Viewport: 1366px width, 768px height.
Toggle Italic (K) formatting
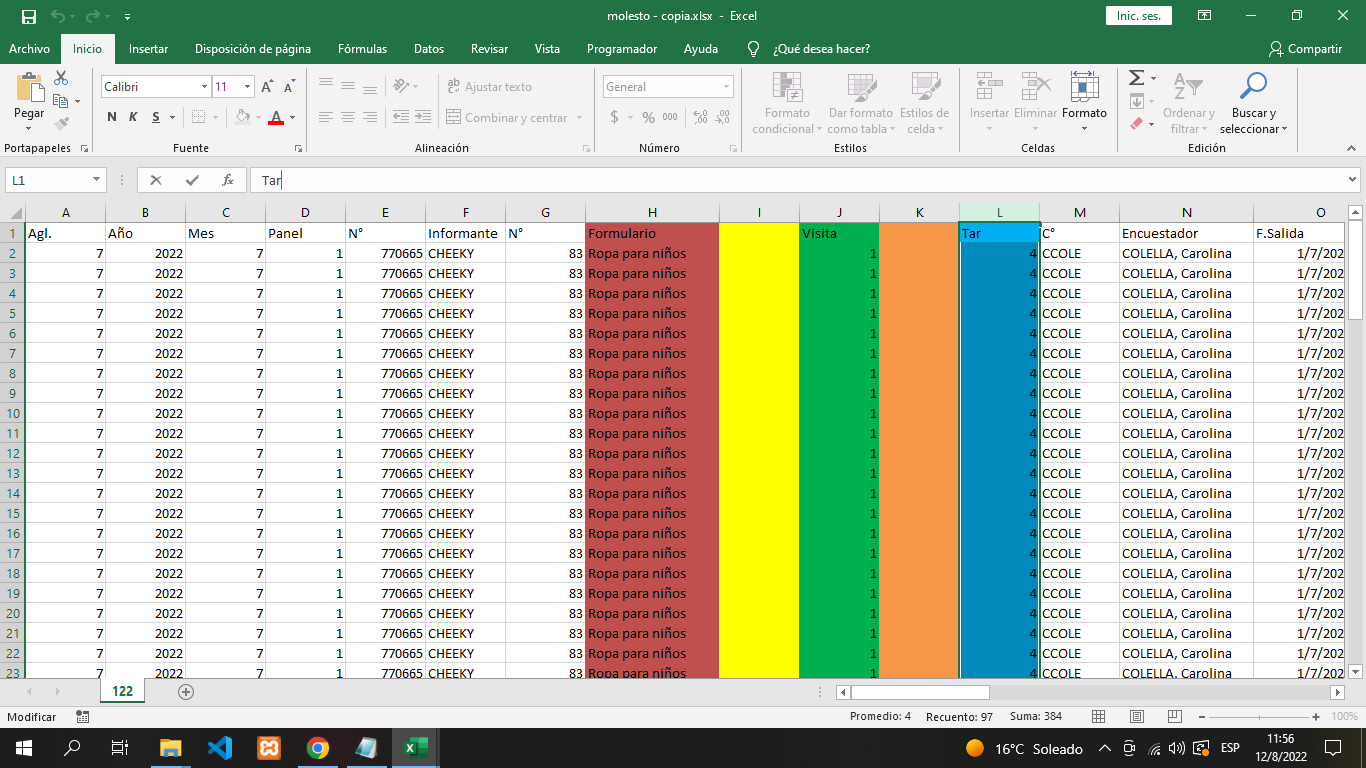coord(133,118)
